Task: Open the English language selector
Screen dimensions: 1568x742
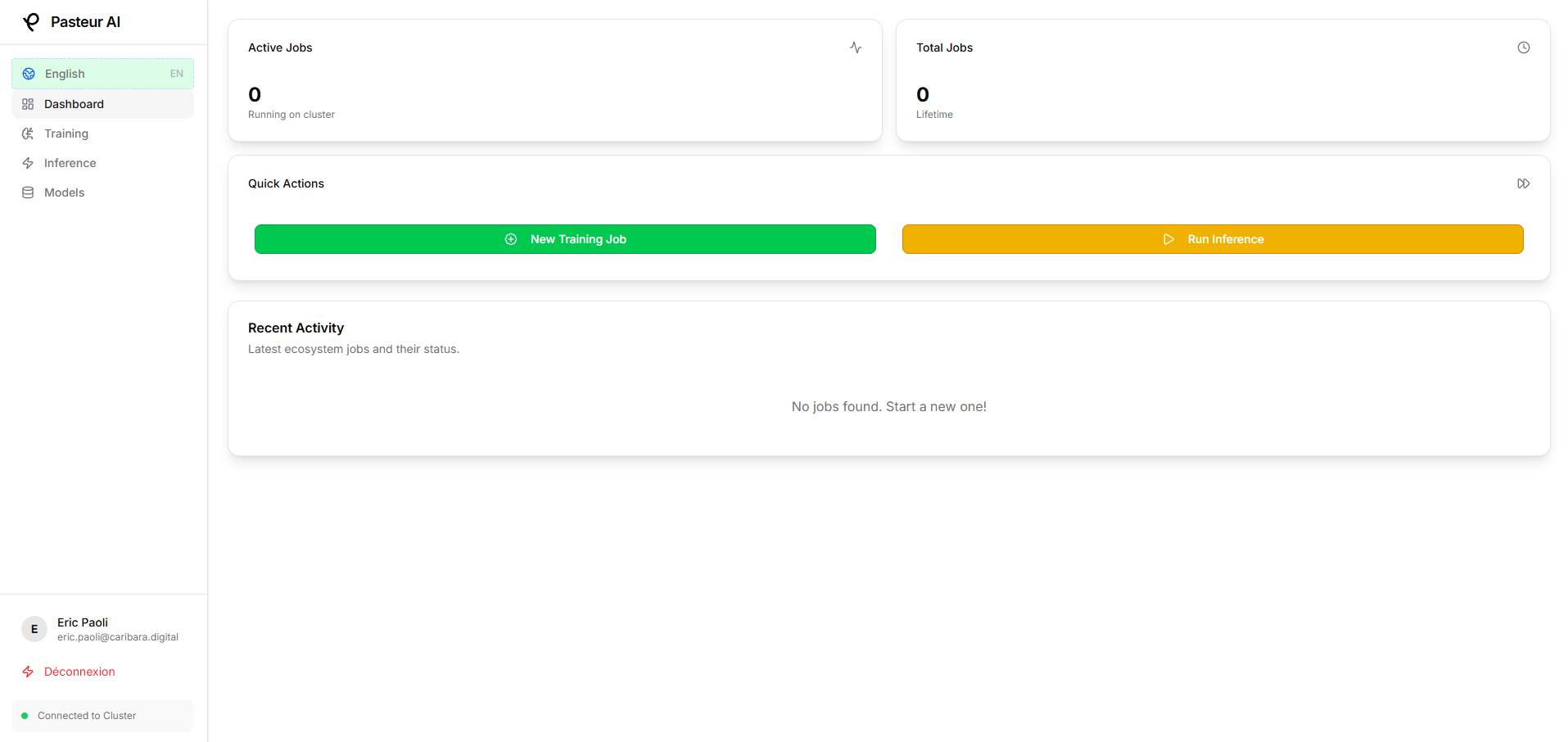Action: (103, 74)
